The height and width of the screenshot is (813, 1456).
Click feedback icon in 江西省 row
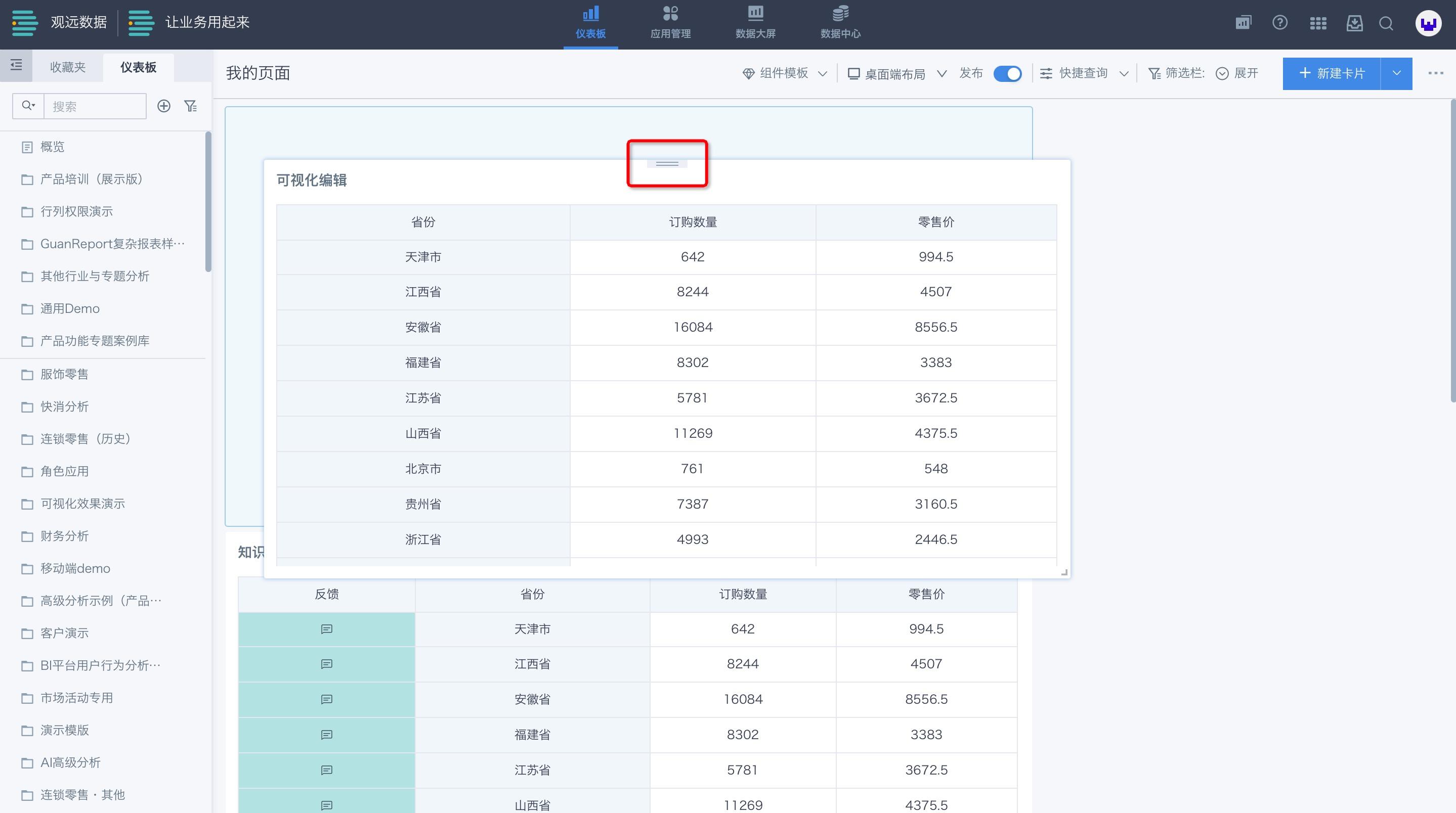327,664
